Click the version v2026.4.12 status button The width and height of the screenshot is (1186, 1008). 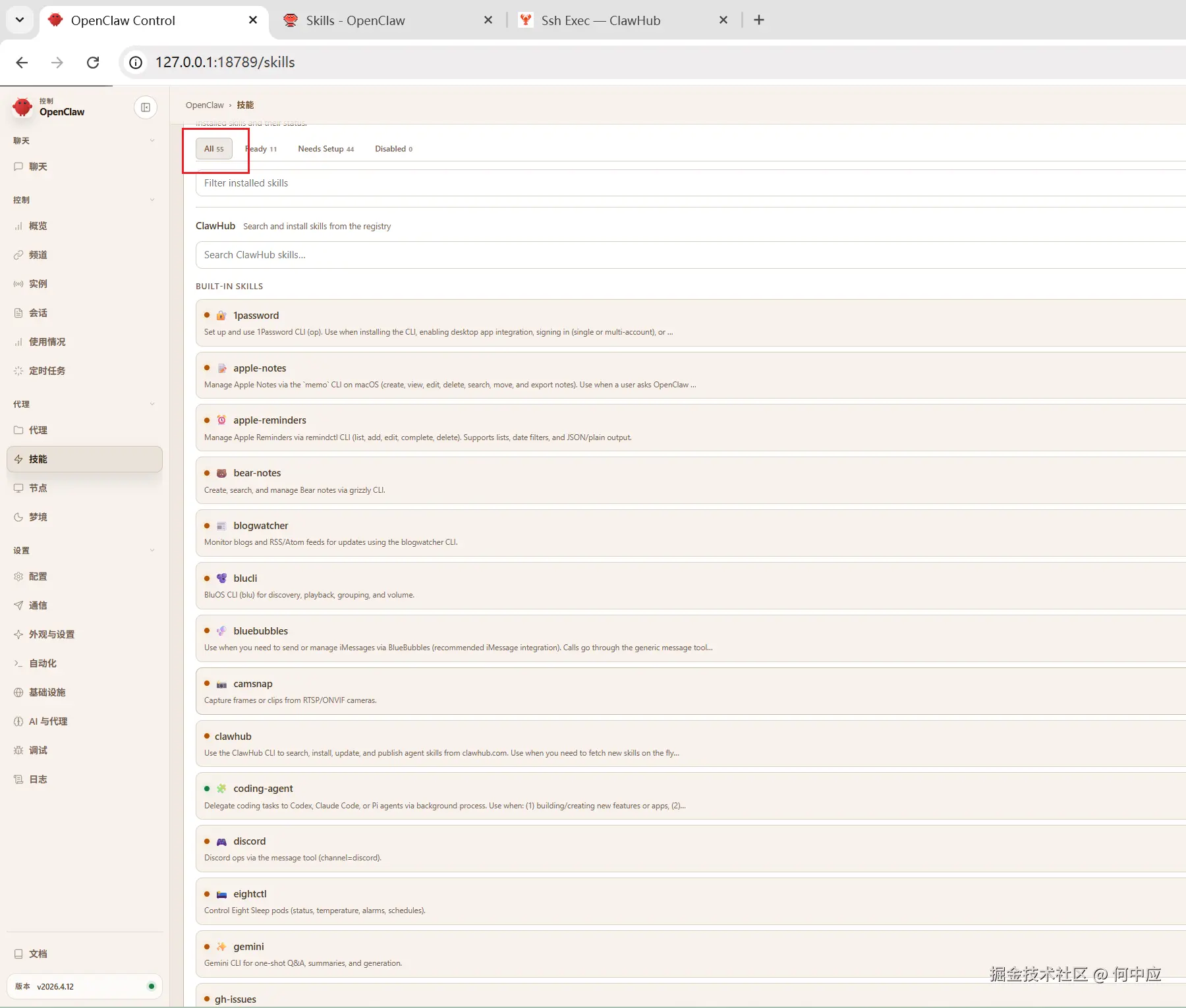tap(84, 986)
